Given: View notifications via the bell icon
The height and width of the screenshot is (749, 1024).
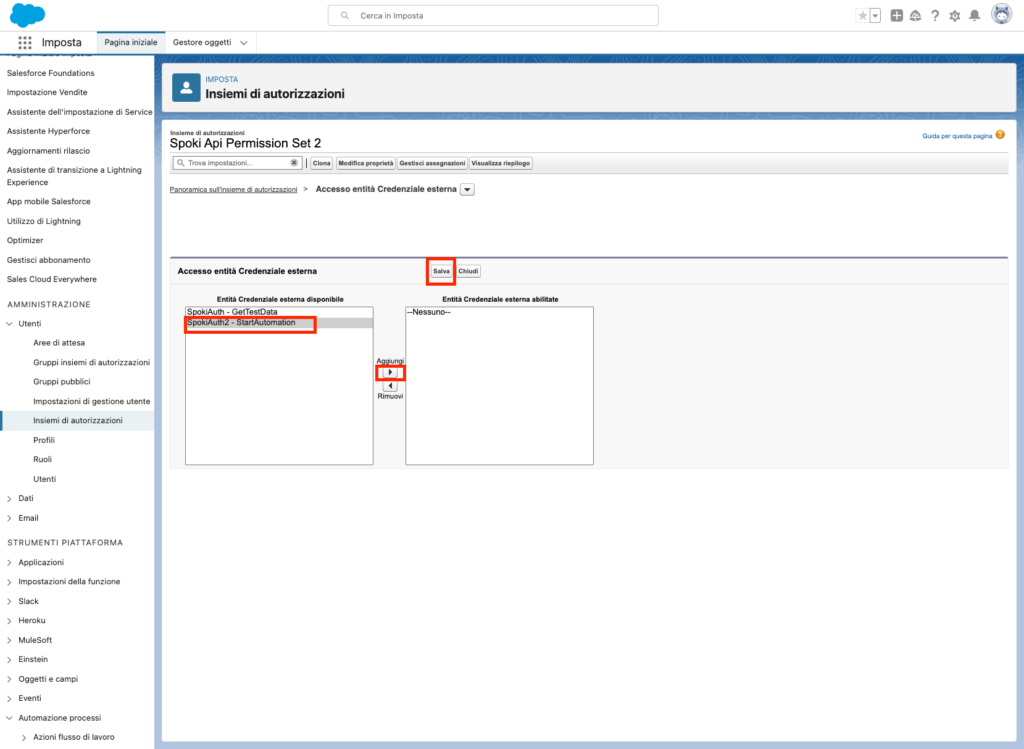Looking at the screenshot, I should 974,15.
